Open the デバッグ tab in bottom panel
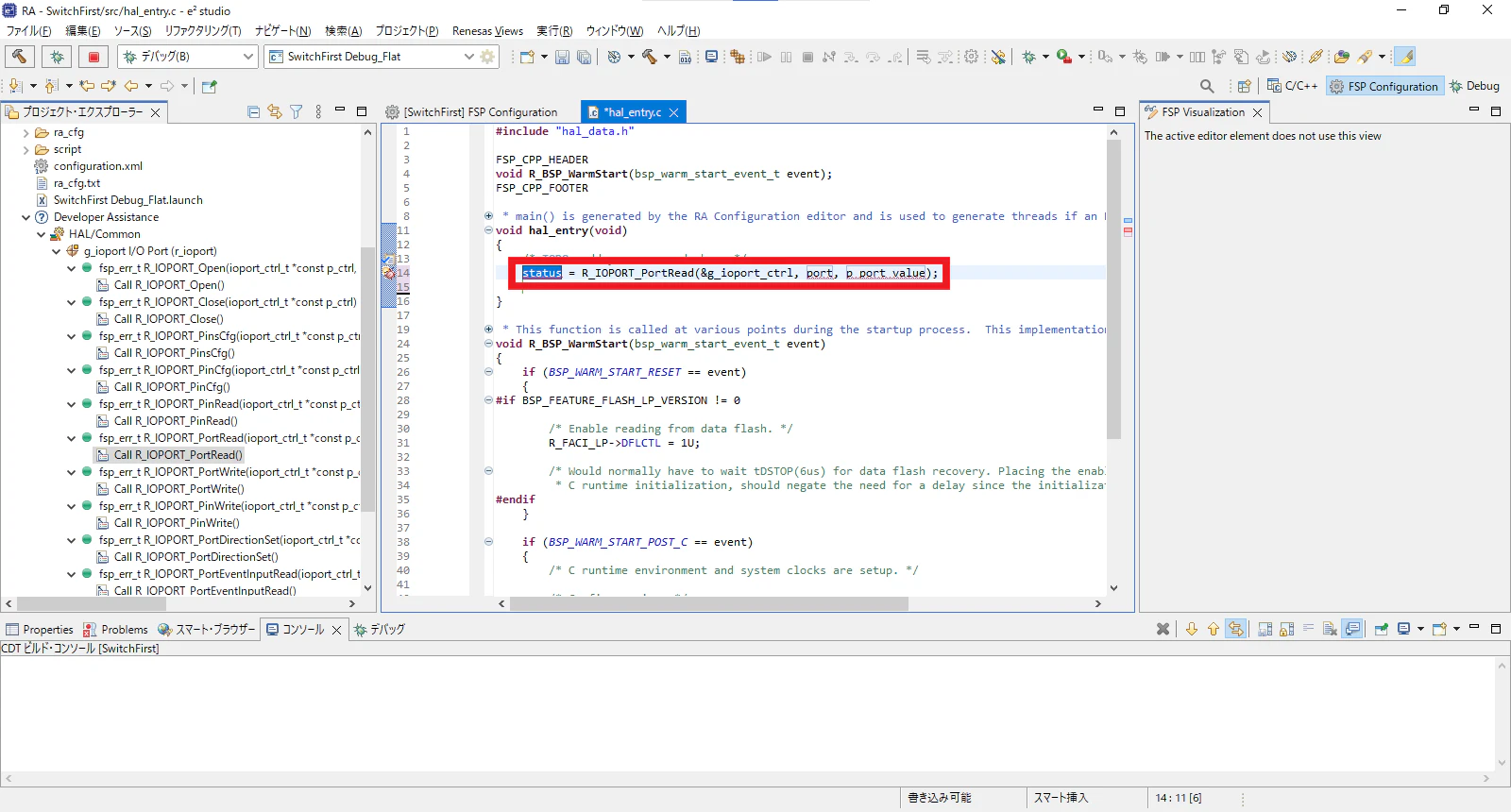 pos(379,630)
